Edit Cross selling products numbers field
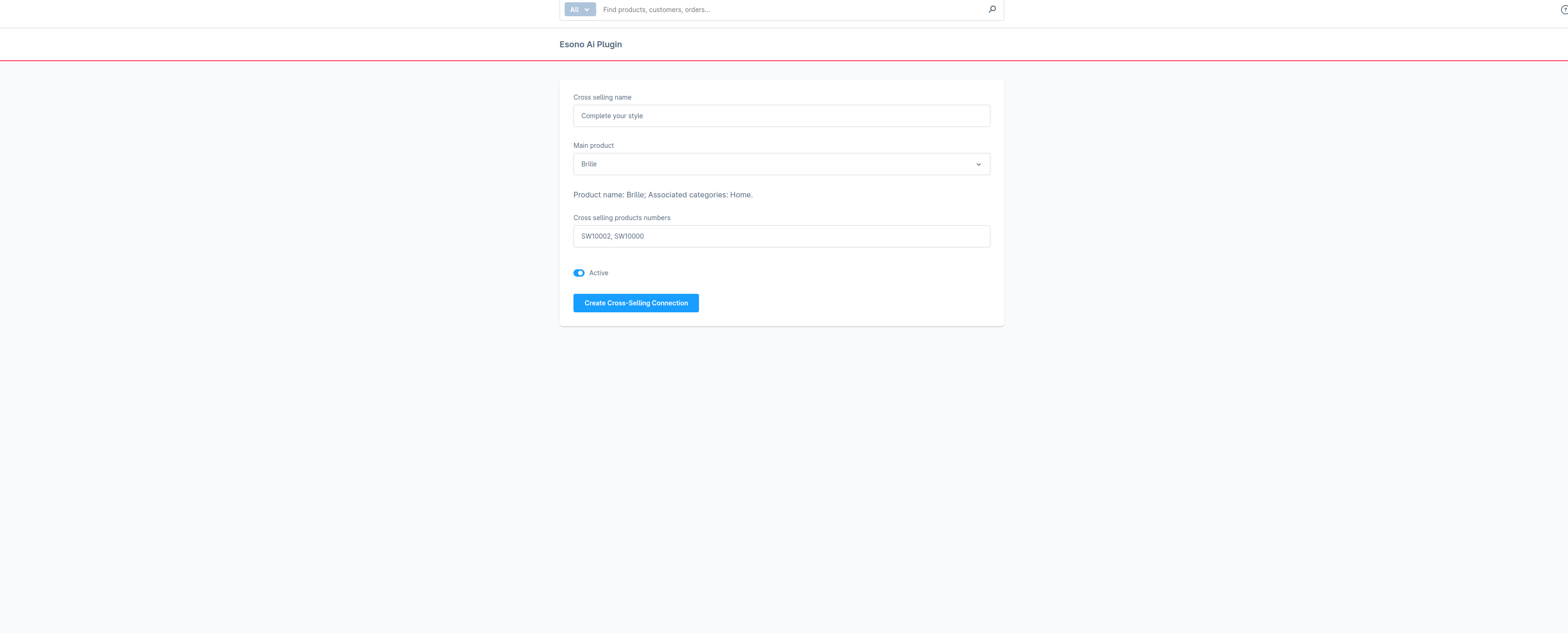This screenshot has height=633, width=1568. pos(781,236)
